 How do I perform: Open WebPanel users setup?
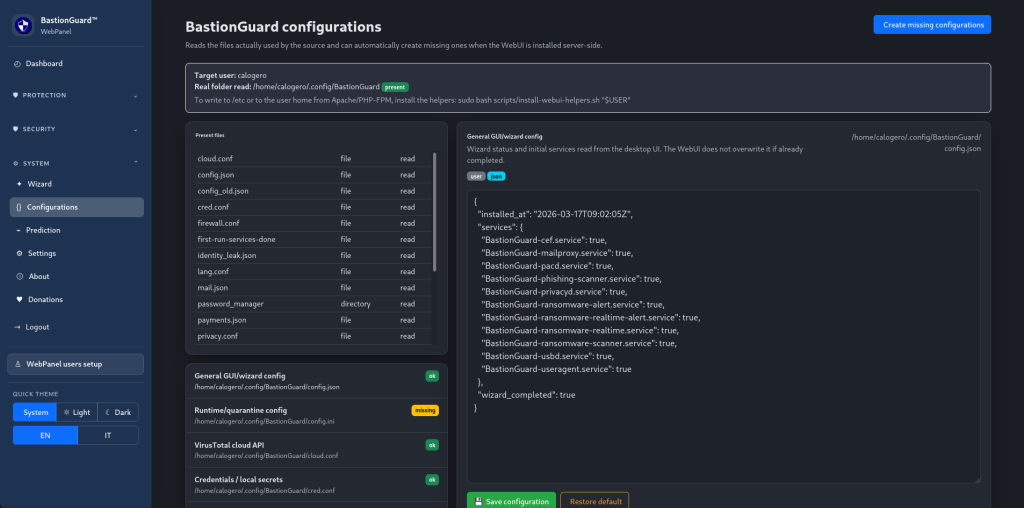pos(76,364)
